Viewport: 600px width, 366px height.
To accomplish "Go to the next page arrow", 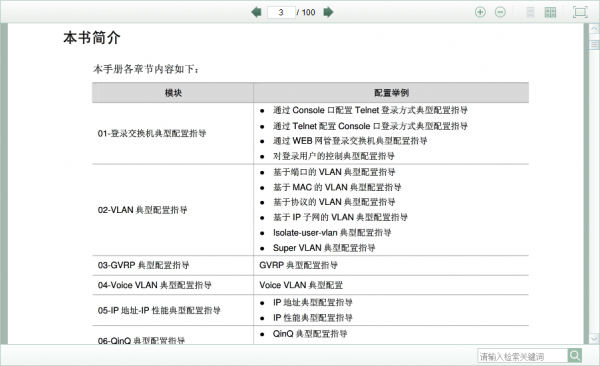I will coord(328,12).
